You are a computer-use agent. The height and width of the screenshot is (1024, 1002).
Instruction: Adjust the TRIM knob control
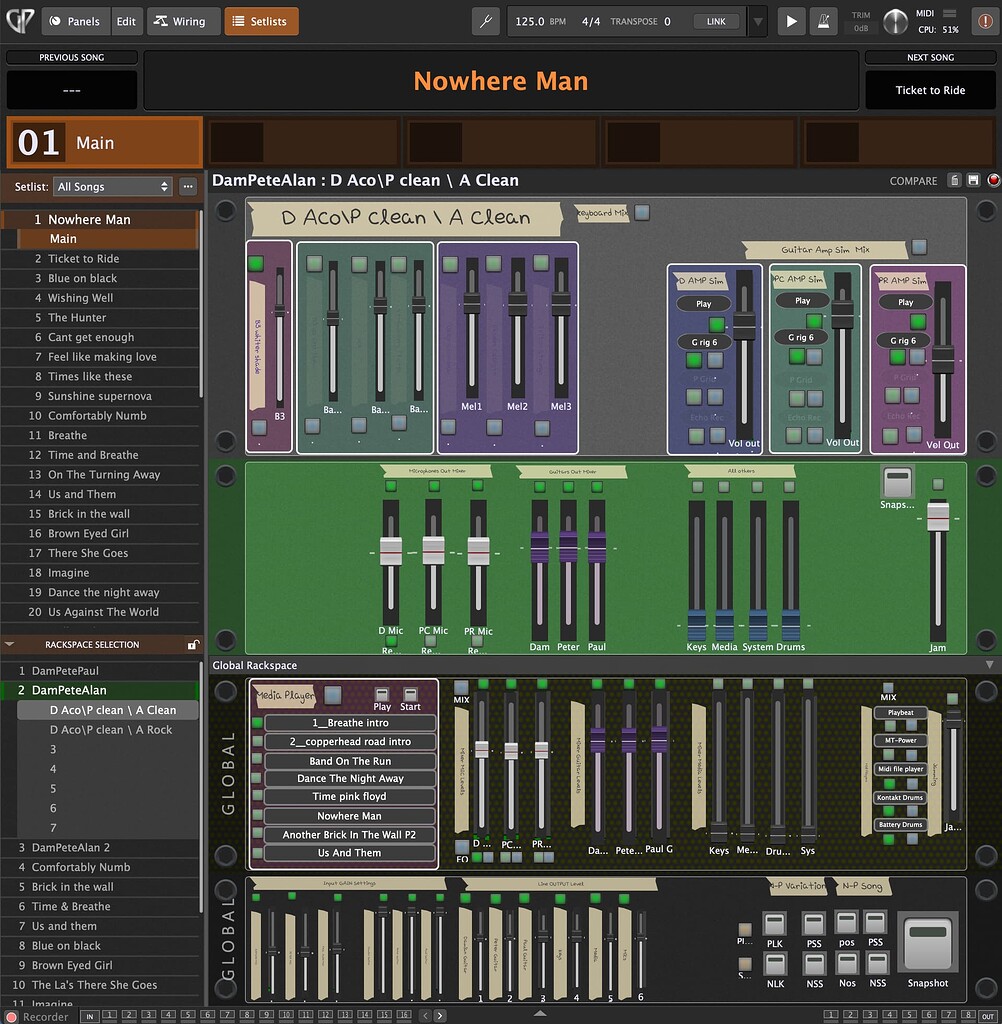pos(895,21)
